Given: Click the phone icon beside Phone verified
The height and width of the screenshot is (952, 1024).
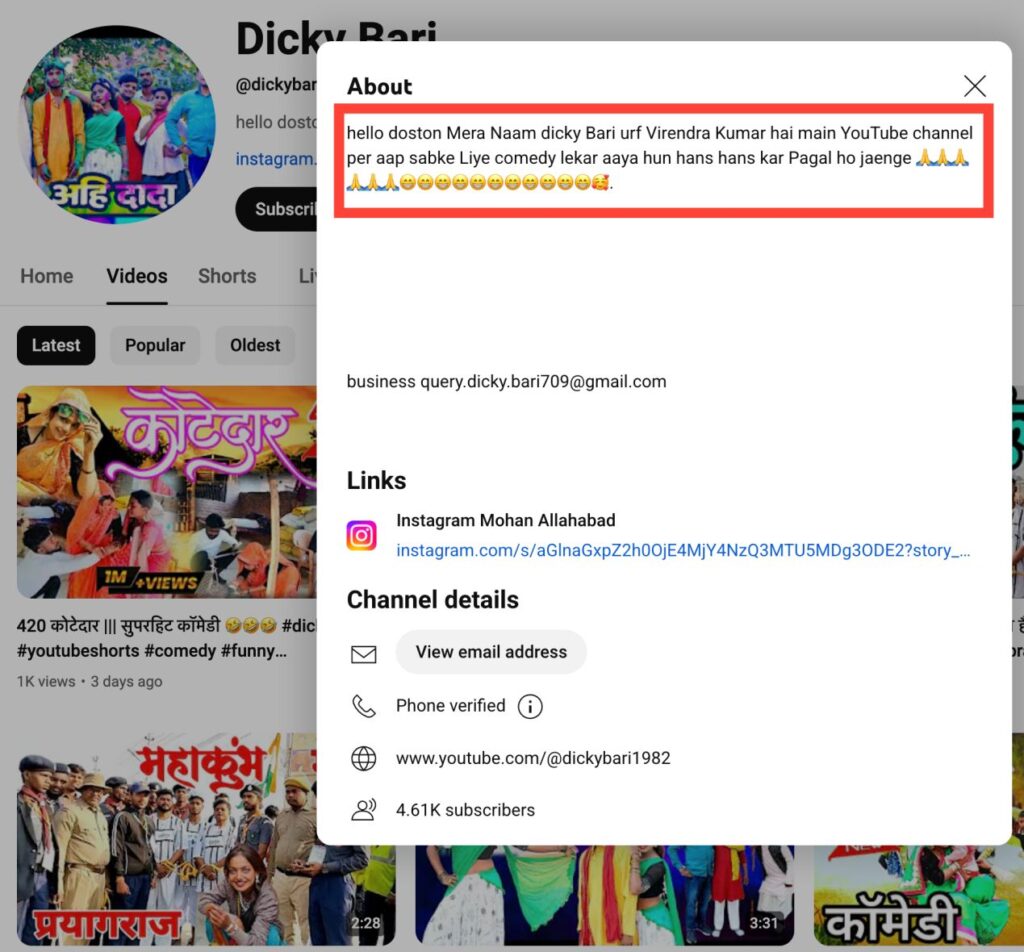Looking at the screenshot, I should click(x=364, y=707).
